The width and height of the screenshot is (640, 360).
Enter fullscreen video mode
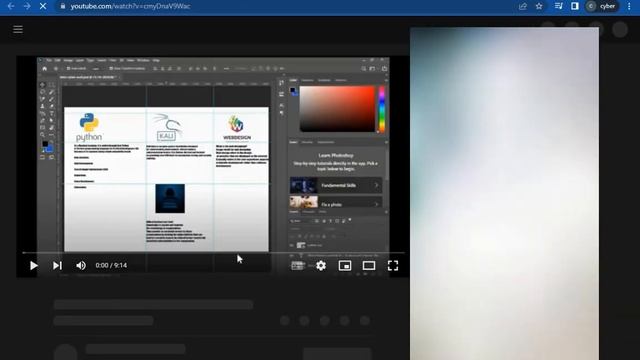click(393, 266)
